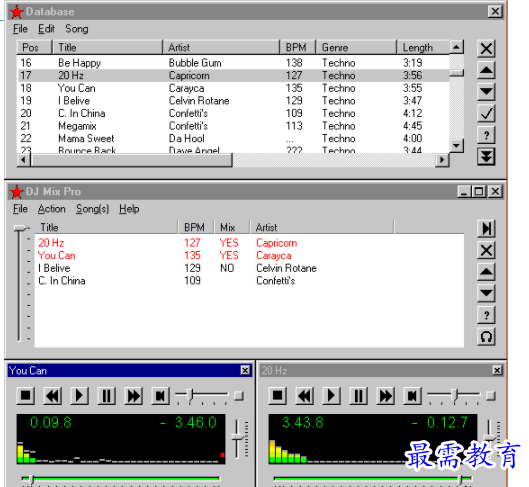This screenshot has width=529, height=487.
Task: Open Help menu in DJ Mix Pro
Action: click(129, 209)
